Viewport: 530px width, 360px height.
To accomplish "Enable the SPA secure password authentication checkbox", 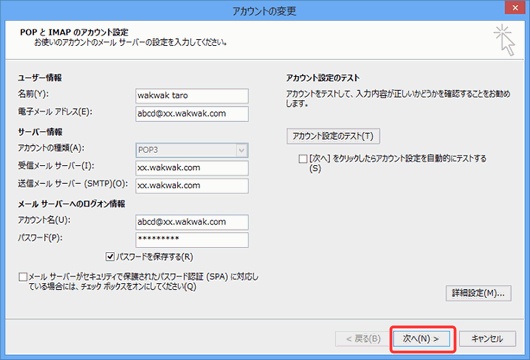I will (x=23, y=277).
